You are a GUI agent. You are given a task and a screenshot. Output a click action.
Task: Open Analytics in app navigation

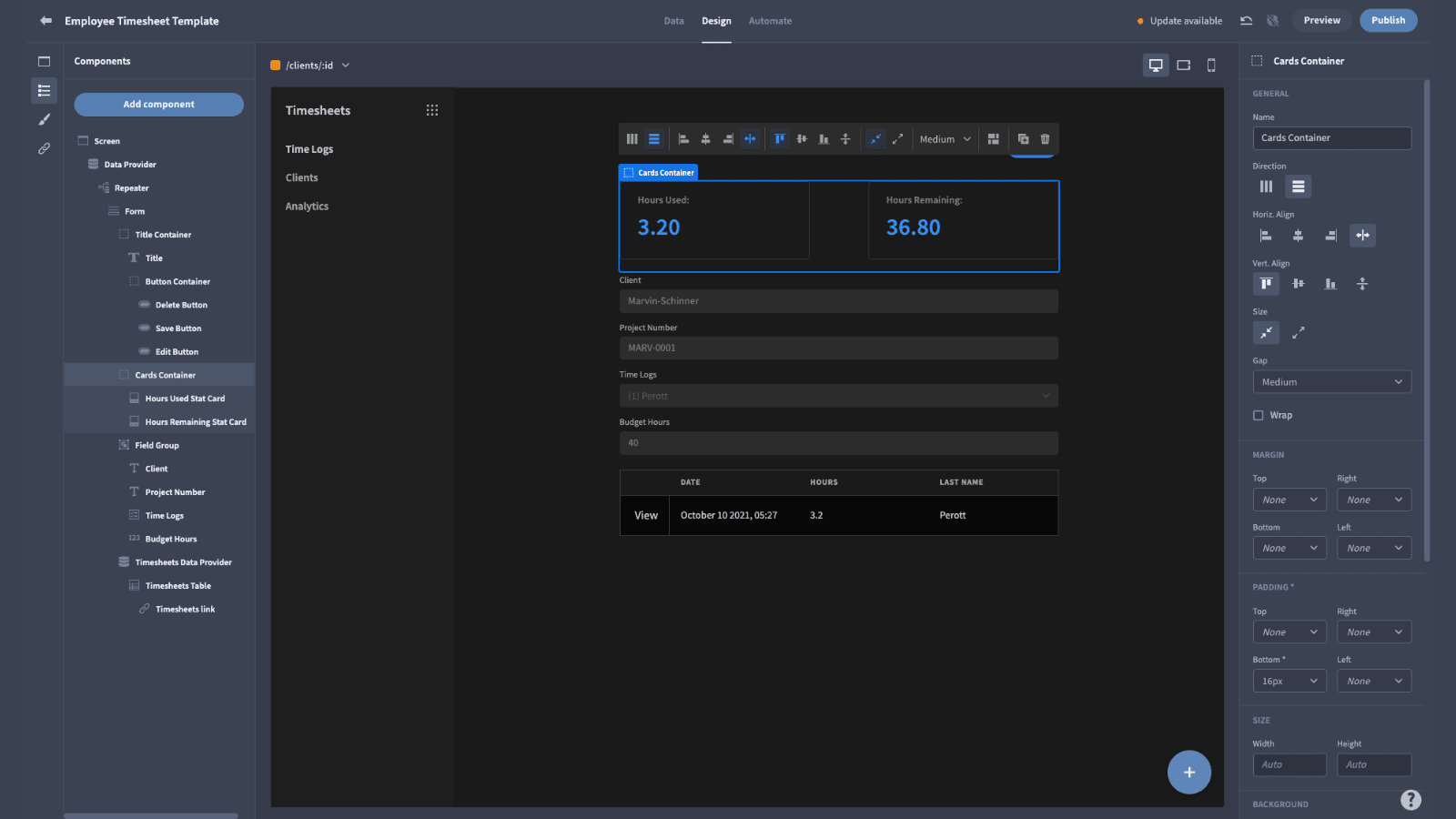click(308, 207)
